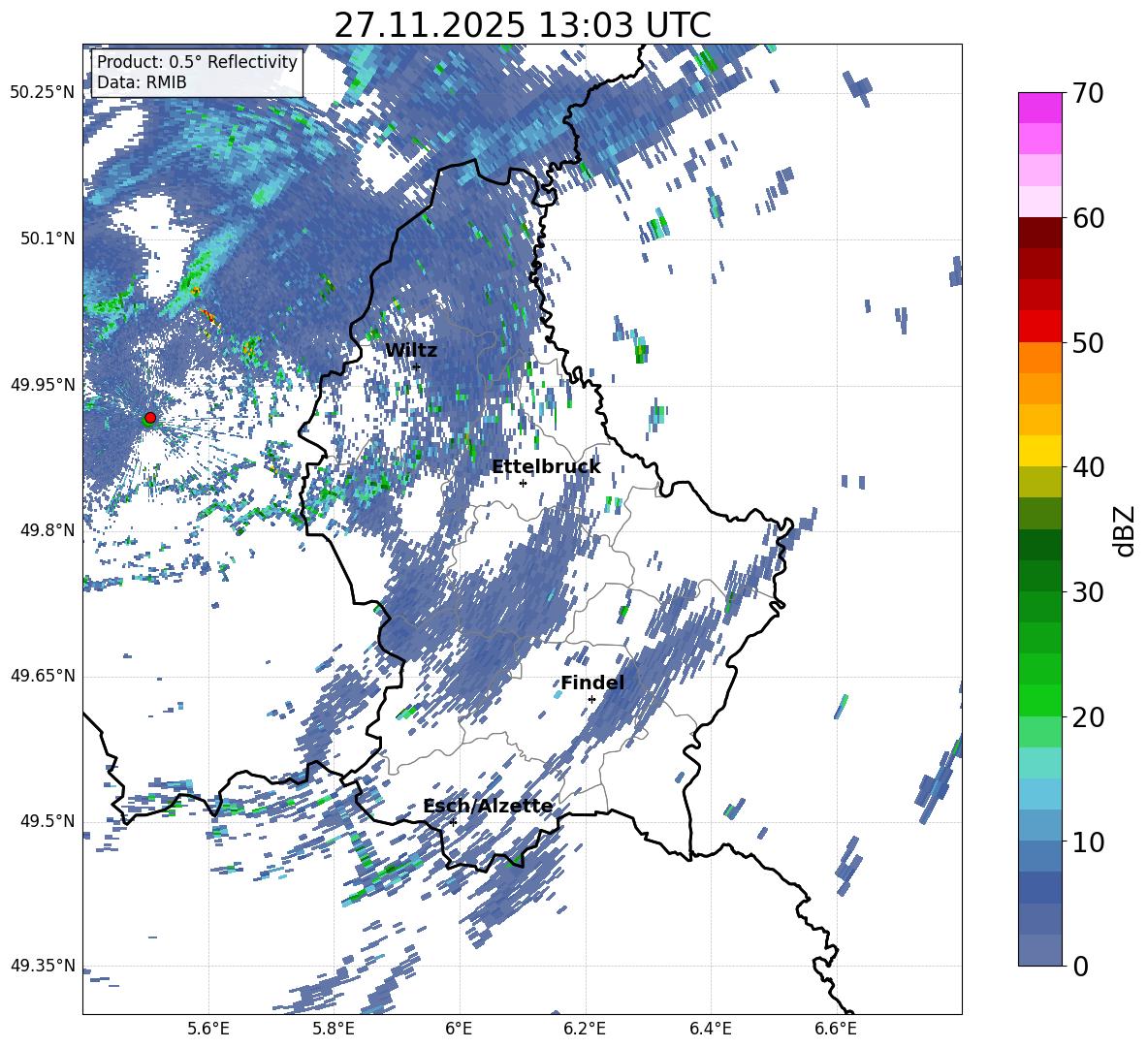Viewport: 1148px width, 1048px height.
Task: Click the dark red swatch below 60 dBZ
Action: coord(1039,233)
